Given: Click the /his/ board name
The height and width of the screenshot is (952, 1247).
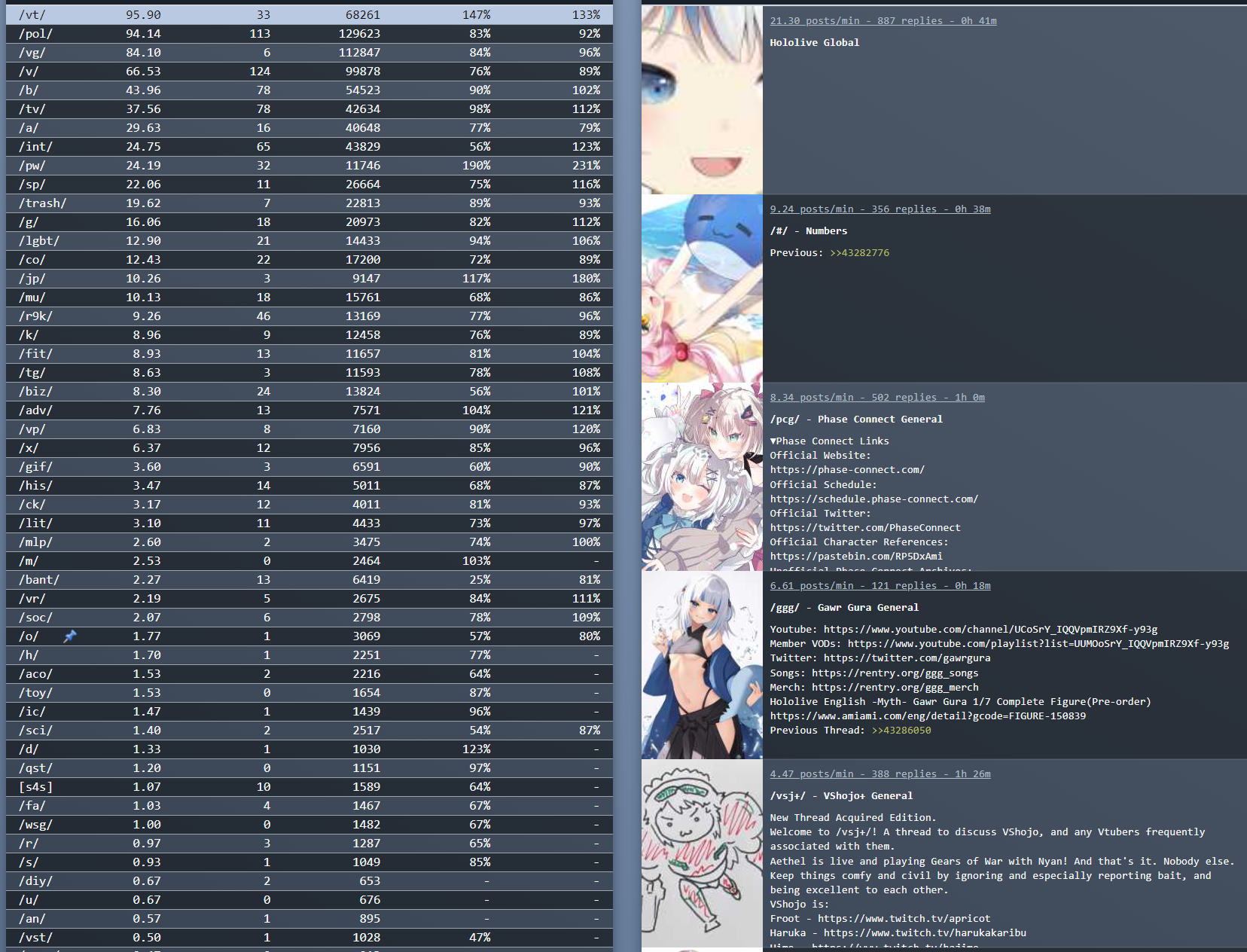Looking at the screenshot, I should 35,486.
